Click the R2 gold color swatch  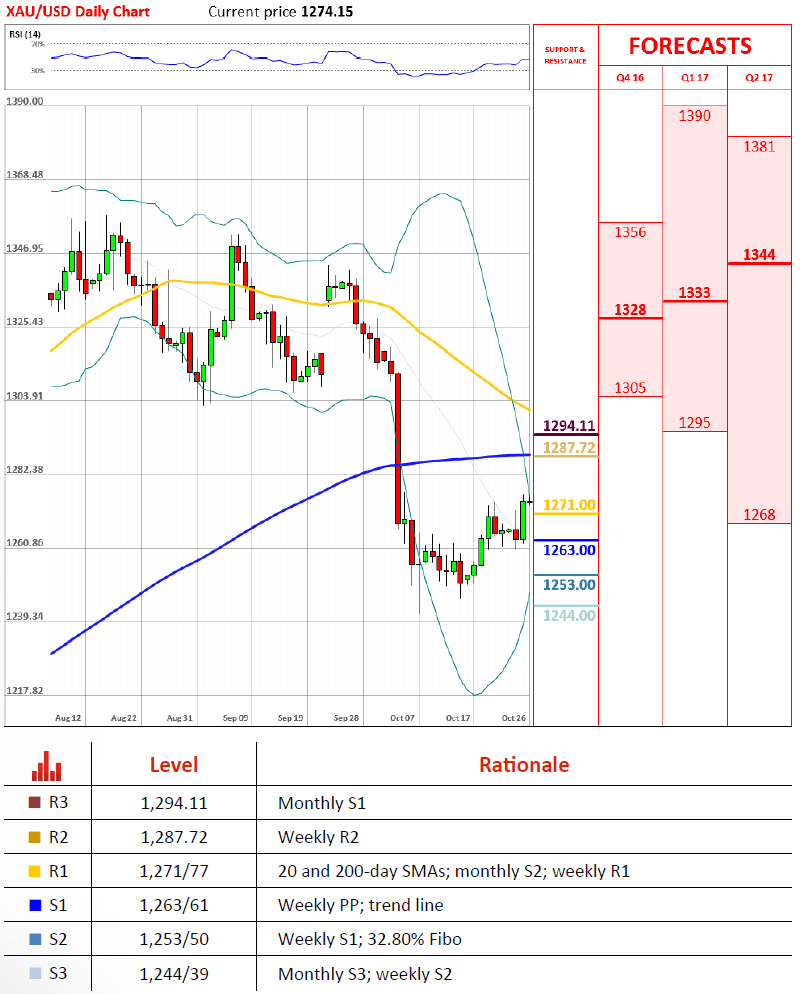click(35, 837)
